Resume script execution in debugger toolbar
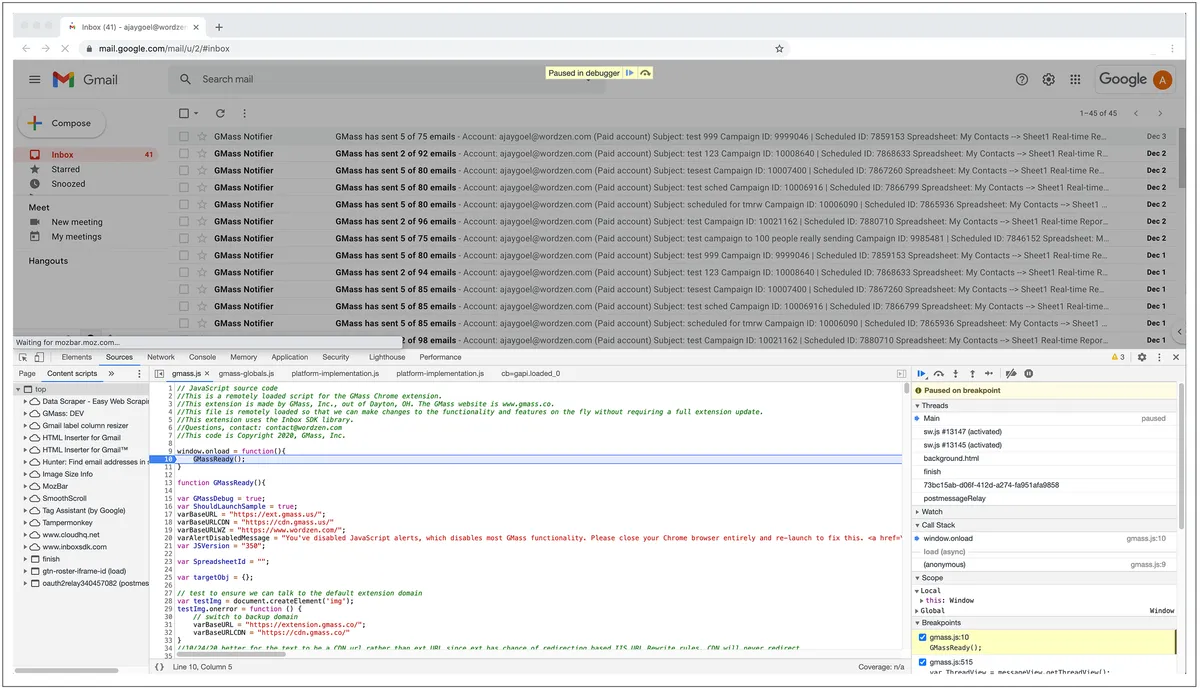1200x694 pixels. point(922,373)
